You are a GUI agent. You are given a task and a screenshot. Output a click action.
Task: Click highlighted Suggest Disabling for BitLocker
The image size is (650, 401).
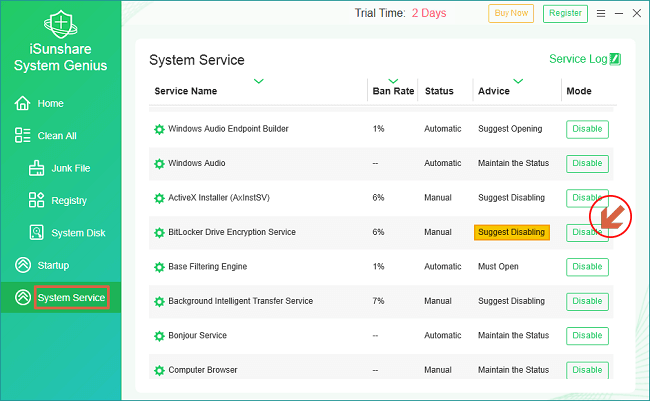click(x=512, y=232)
